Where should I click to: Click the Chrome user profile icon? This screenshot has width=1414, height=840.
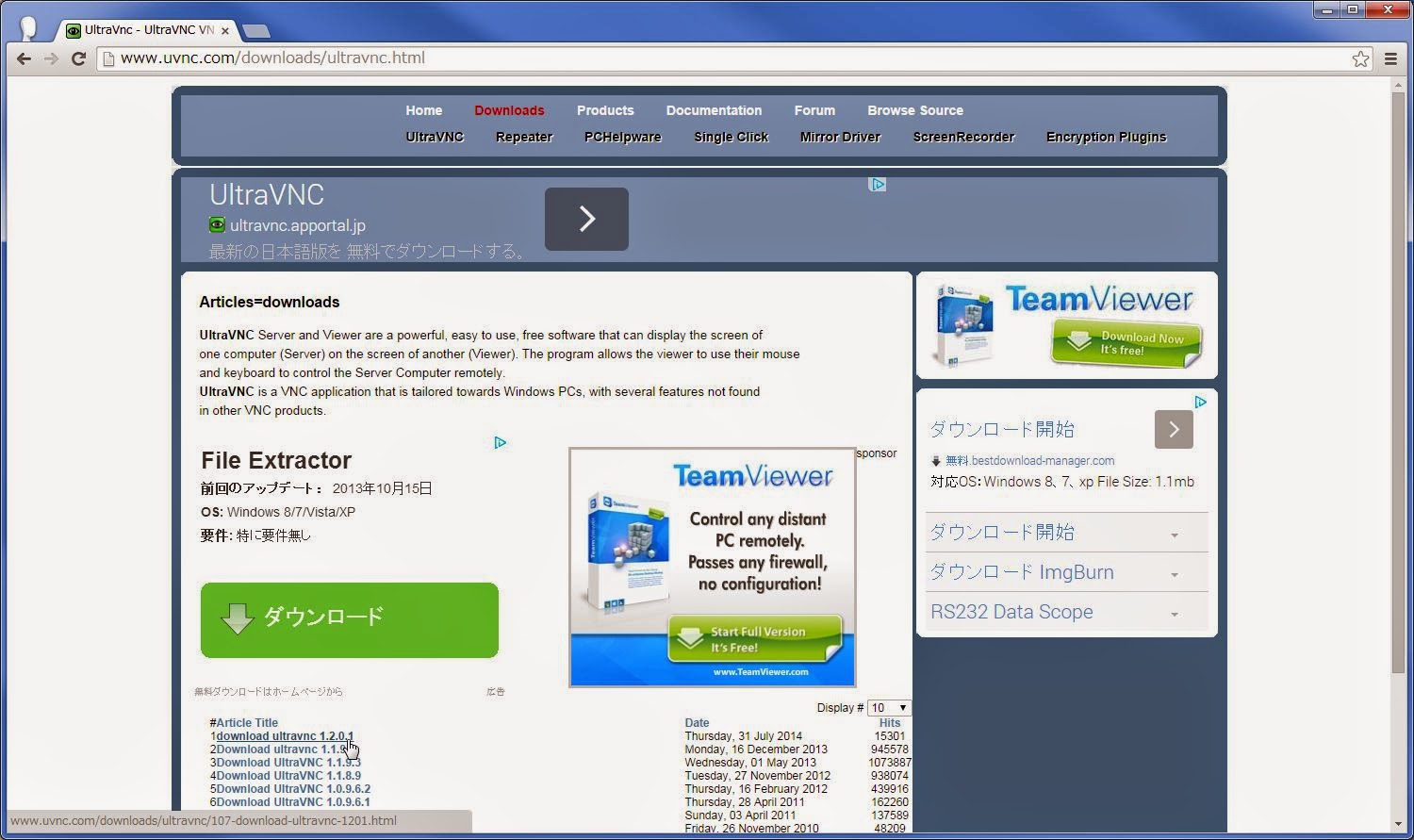click(29, 27)
